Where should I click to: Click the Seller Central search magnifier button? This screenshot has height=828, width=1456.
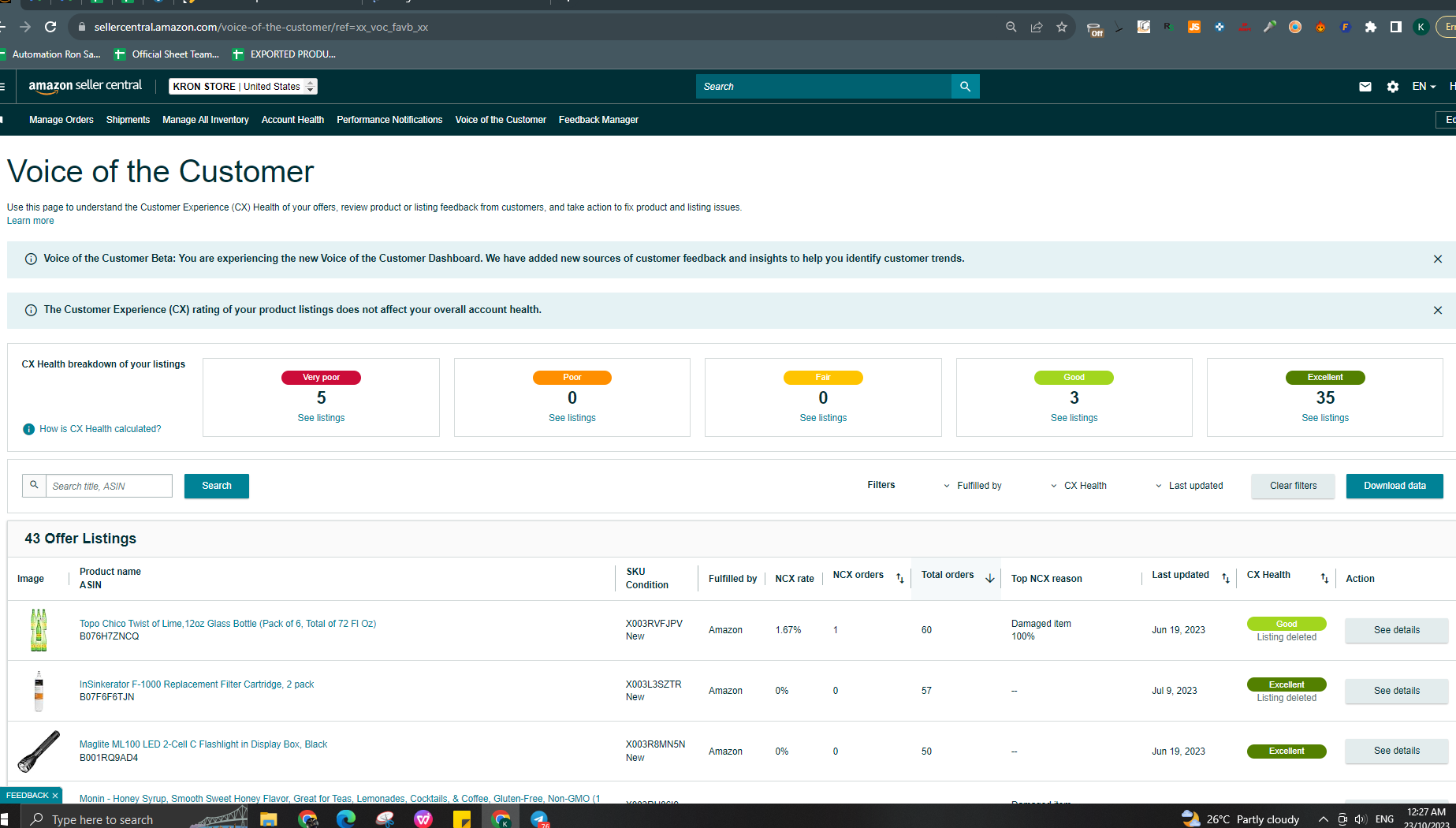click(966, 87)
